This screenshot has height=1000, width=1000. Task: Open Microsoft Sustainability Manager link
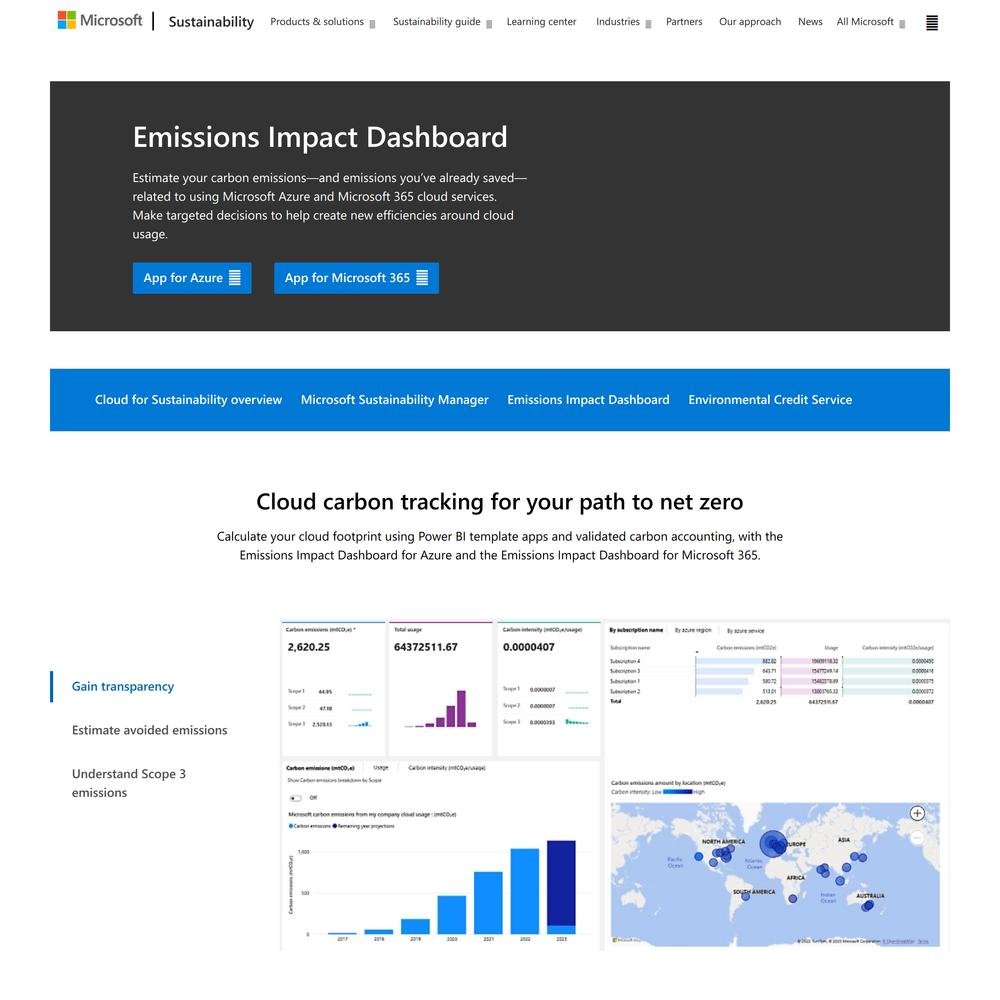395,400
